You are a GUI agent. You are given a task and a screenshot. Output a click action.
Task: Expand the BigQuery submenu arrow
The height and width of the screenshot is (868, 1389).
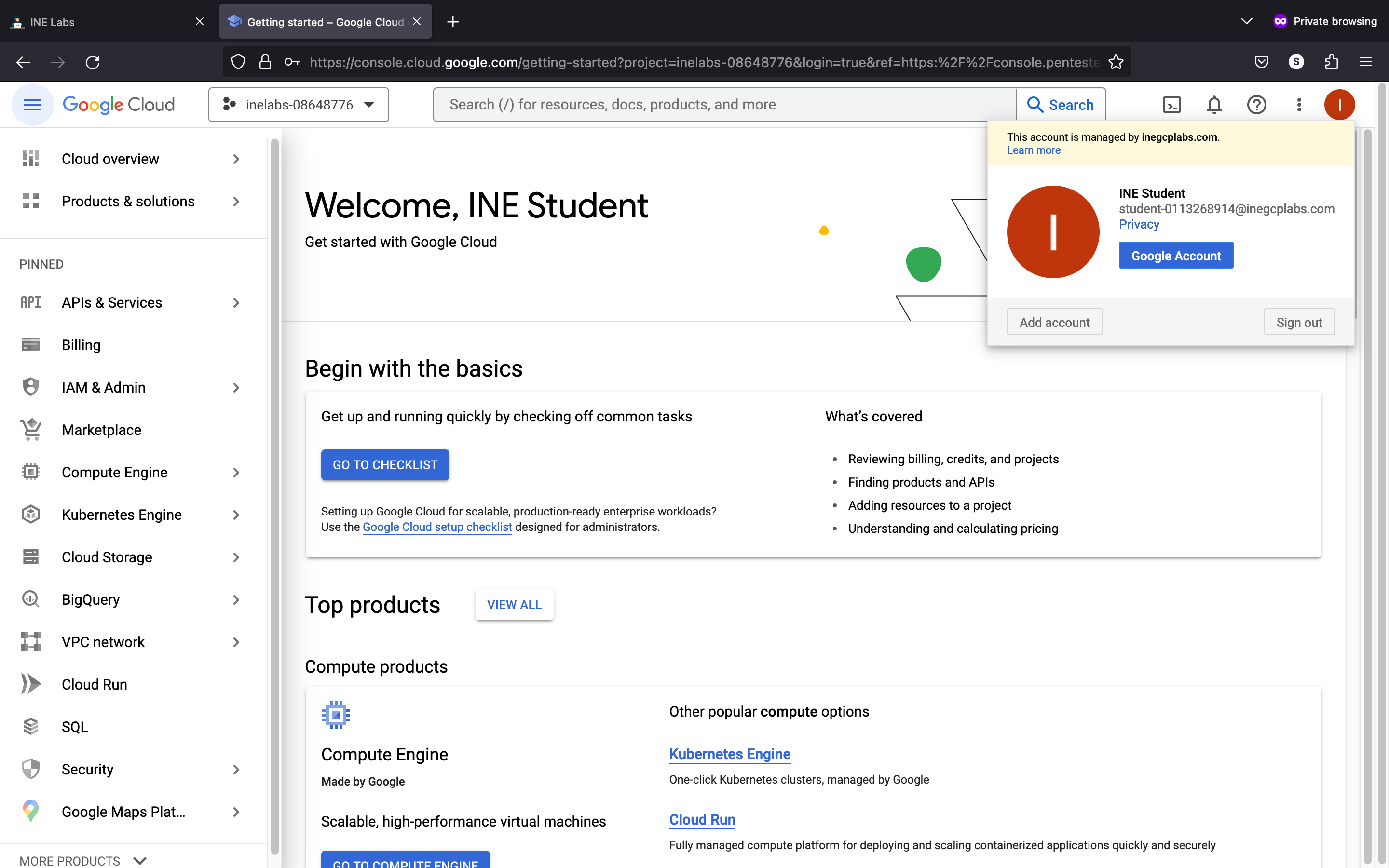(x=236, y=600)
